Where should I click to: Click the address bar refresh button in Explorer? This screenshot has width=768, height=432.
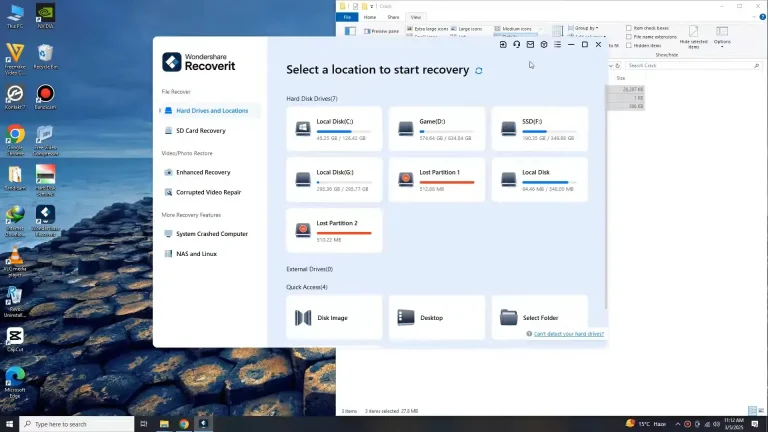(618, 66)
